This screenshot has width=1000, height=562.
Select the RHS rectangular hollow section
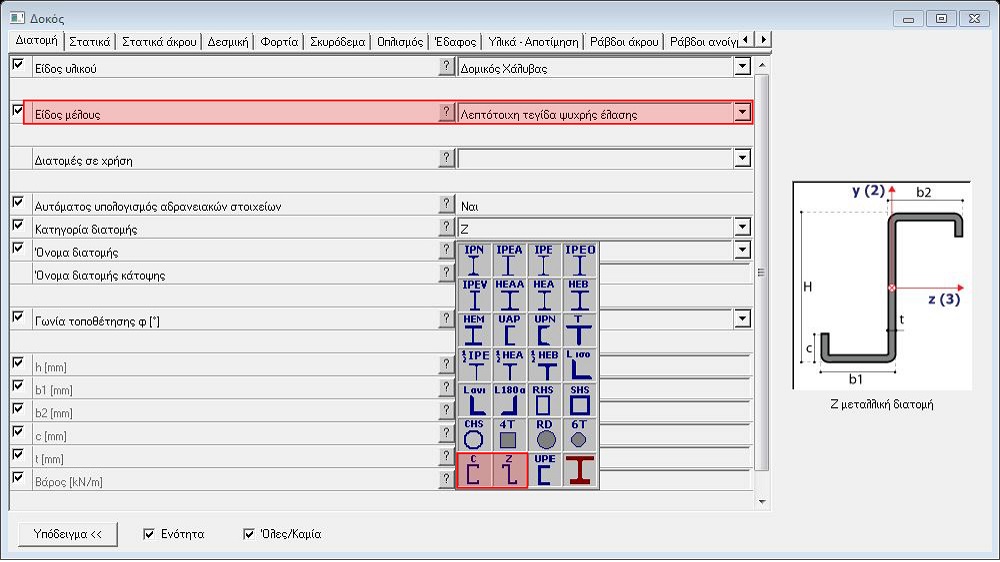coord(545,400)
